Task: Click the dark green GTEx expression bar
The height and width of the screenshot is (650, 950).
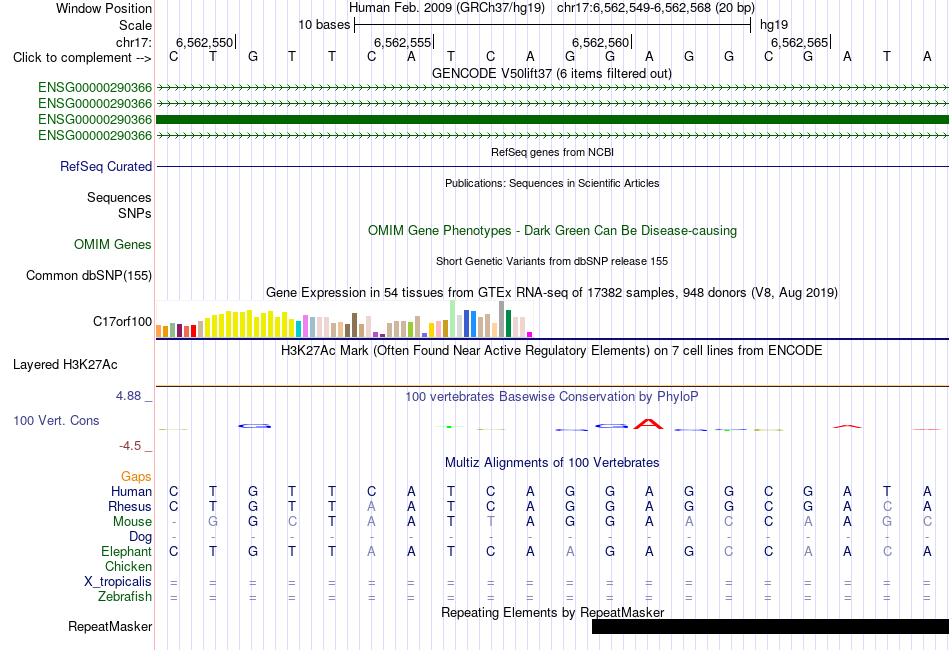Action: tap(508, 323)
